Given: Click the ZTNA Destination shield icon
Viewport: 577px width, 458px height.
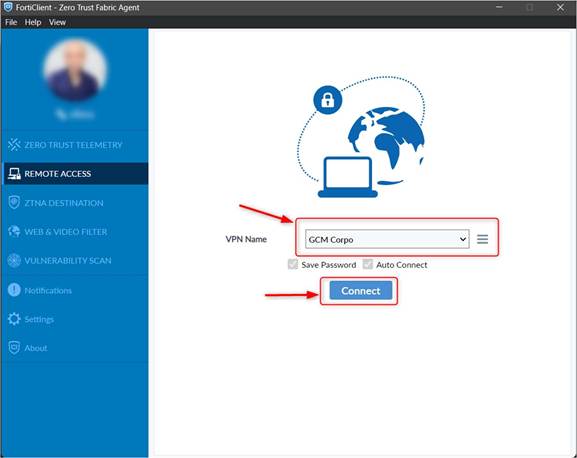Looking at the screenshot, I should point(14,202).
